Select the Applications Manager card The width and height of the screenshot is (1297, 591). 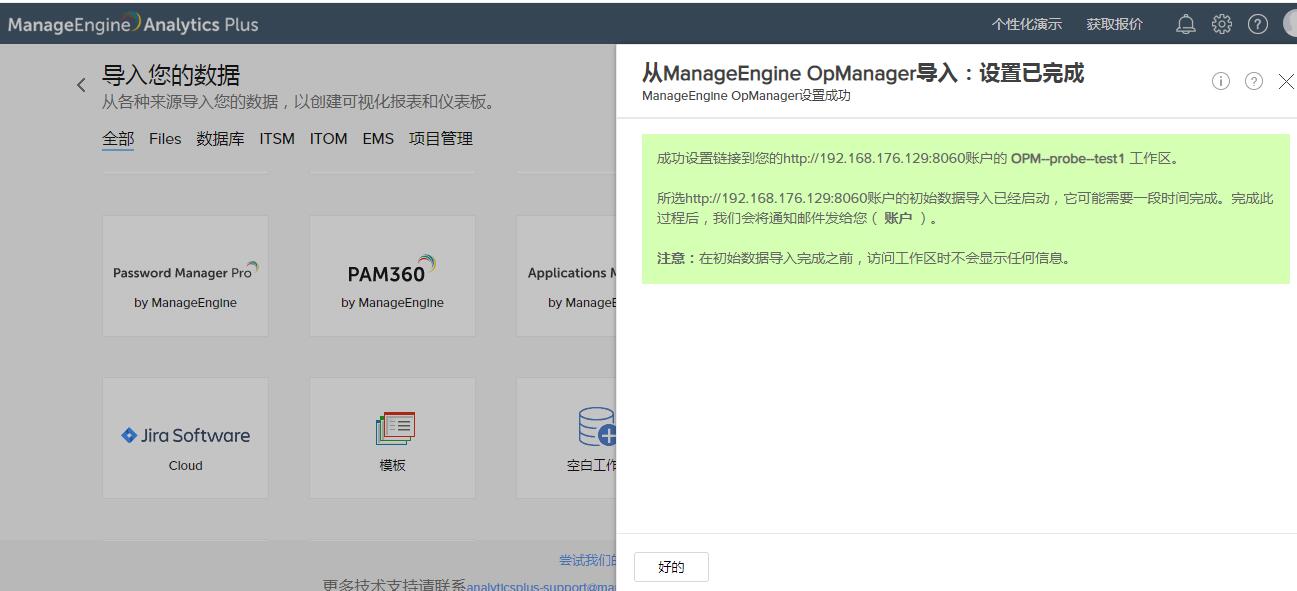566,275
